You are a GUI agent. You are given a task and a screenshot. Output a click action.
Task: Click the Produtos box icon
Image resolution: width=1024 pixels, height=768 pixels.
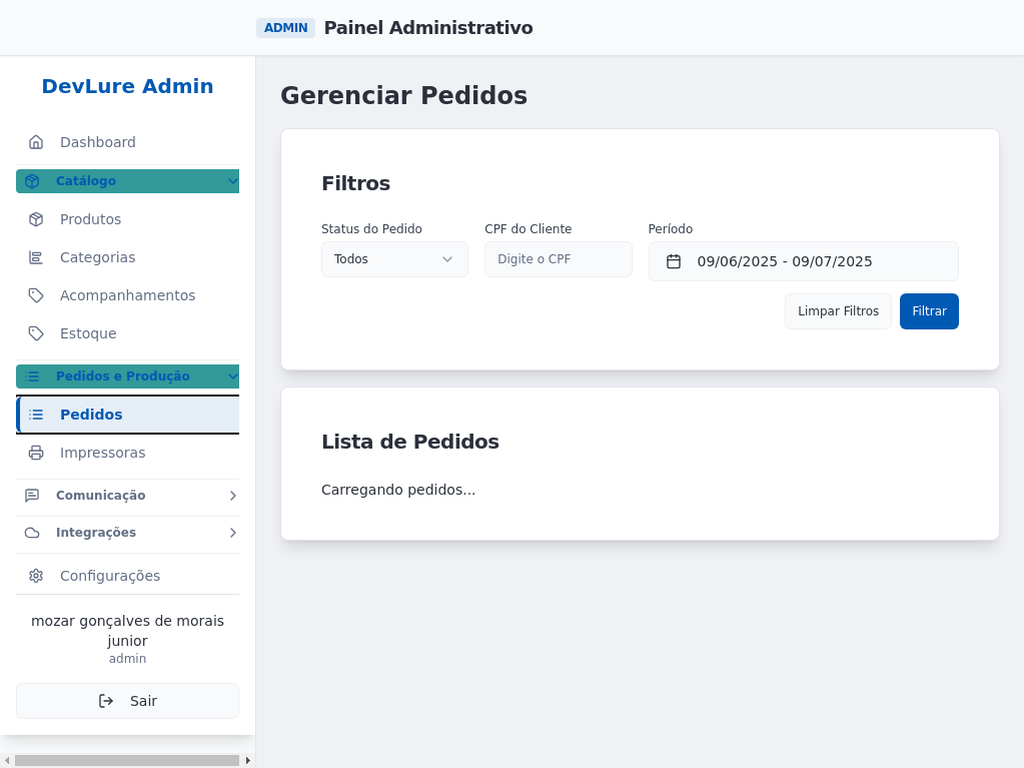tap(36, 219)
